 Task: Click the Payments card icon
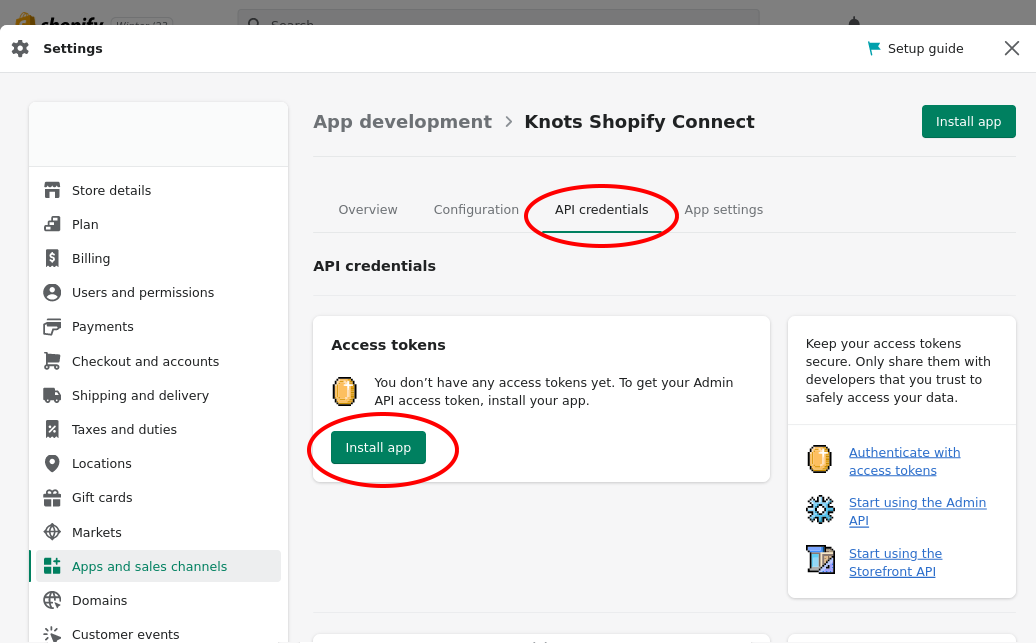coord(52,326)
